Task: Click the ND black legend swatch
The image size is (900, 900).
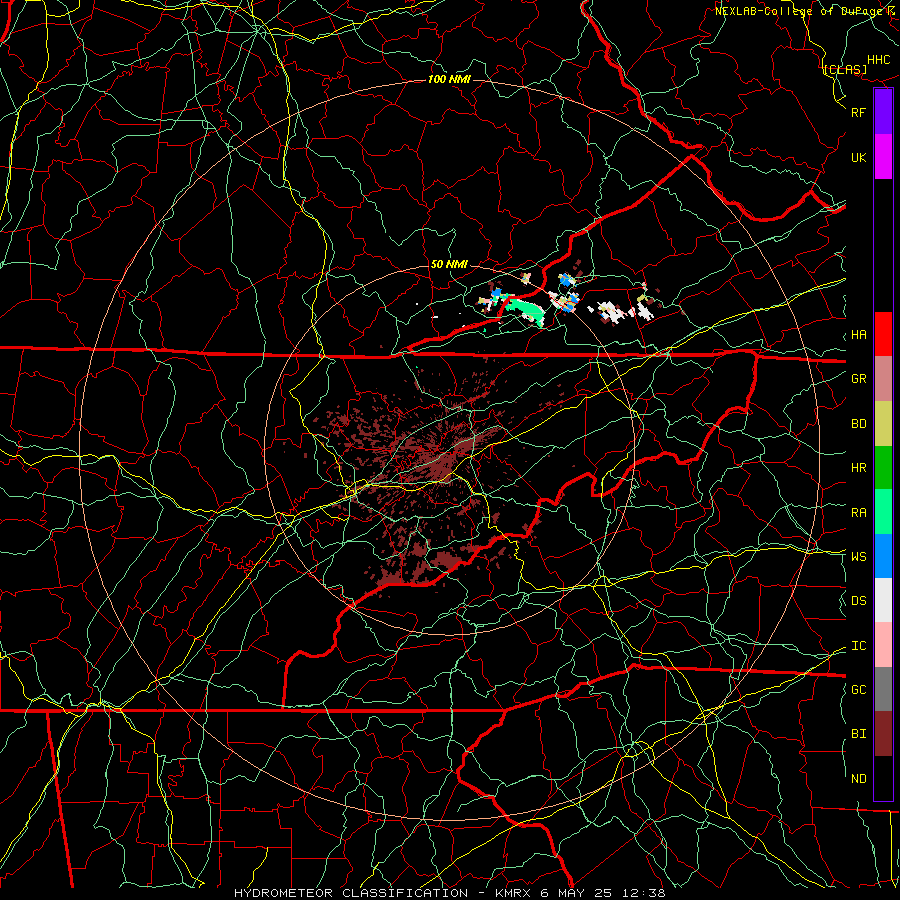Action: pos(883,778)
